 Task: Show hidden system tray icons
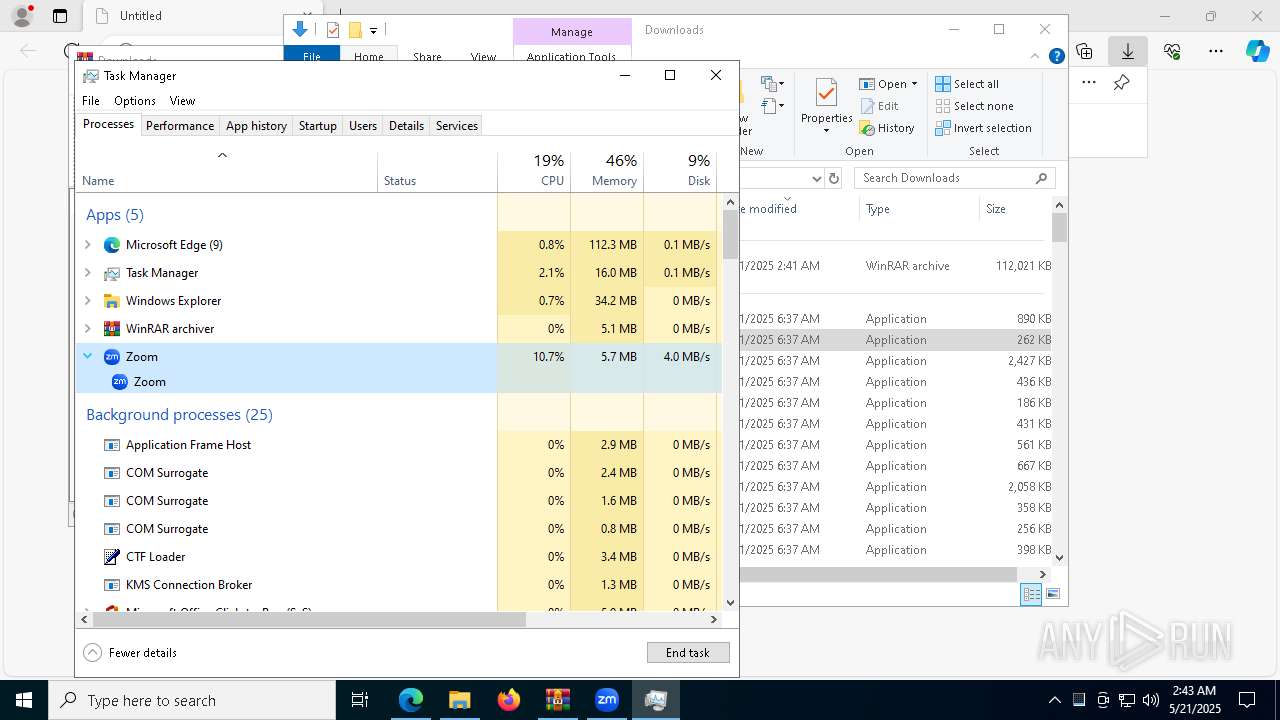tap(1054, 700)
